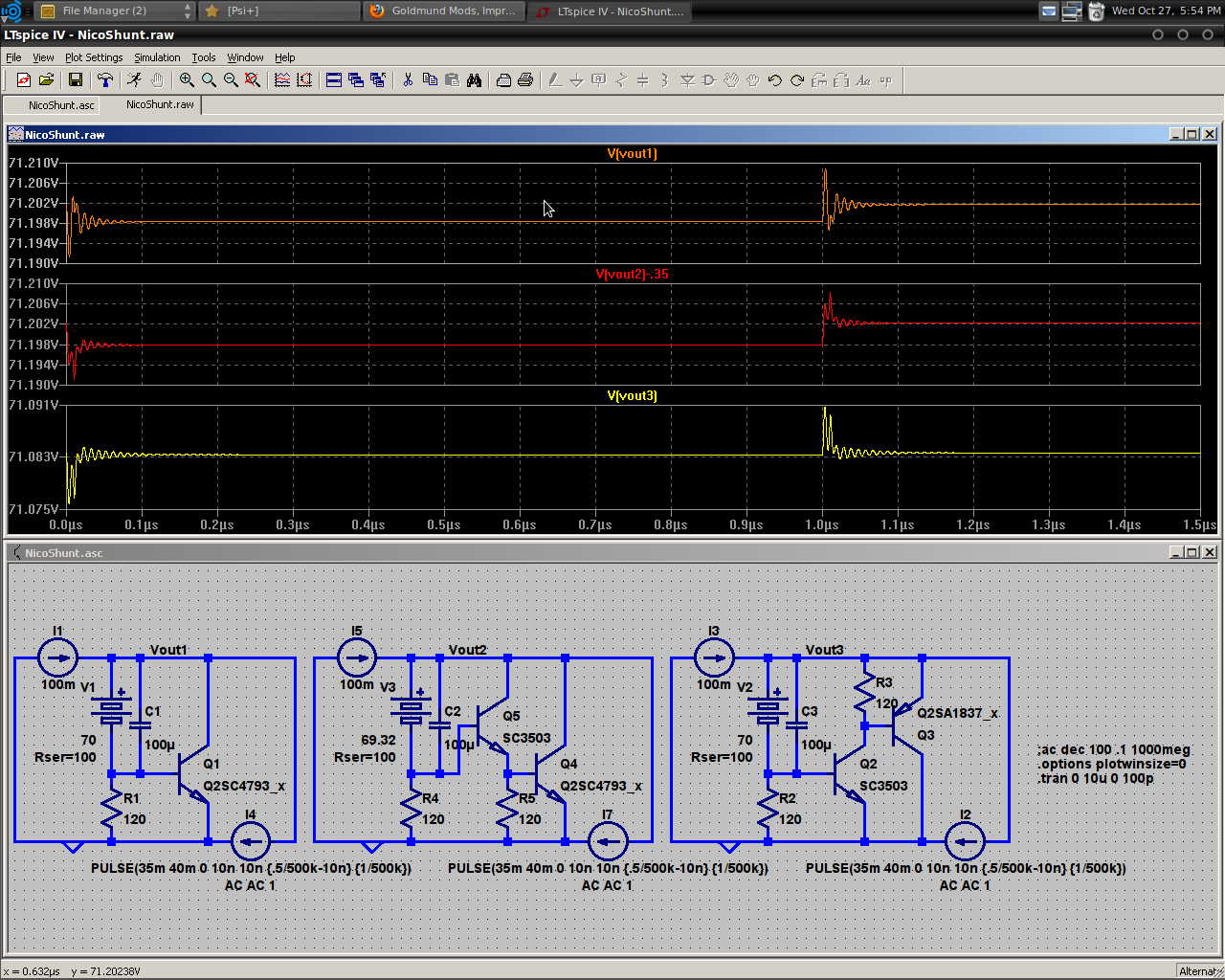
Task: Click the Open file folder icon
Action: pos(46,80)
